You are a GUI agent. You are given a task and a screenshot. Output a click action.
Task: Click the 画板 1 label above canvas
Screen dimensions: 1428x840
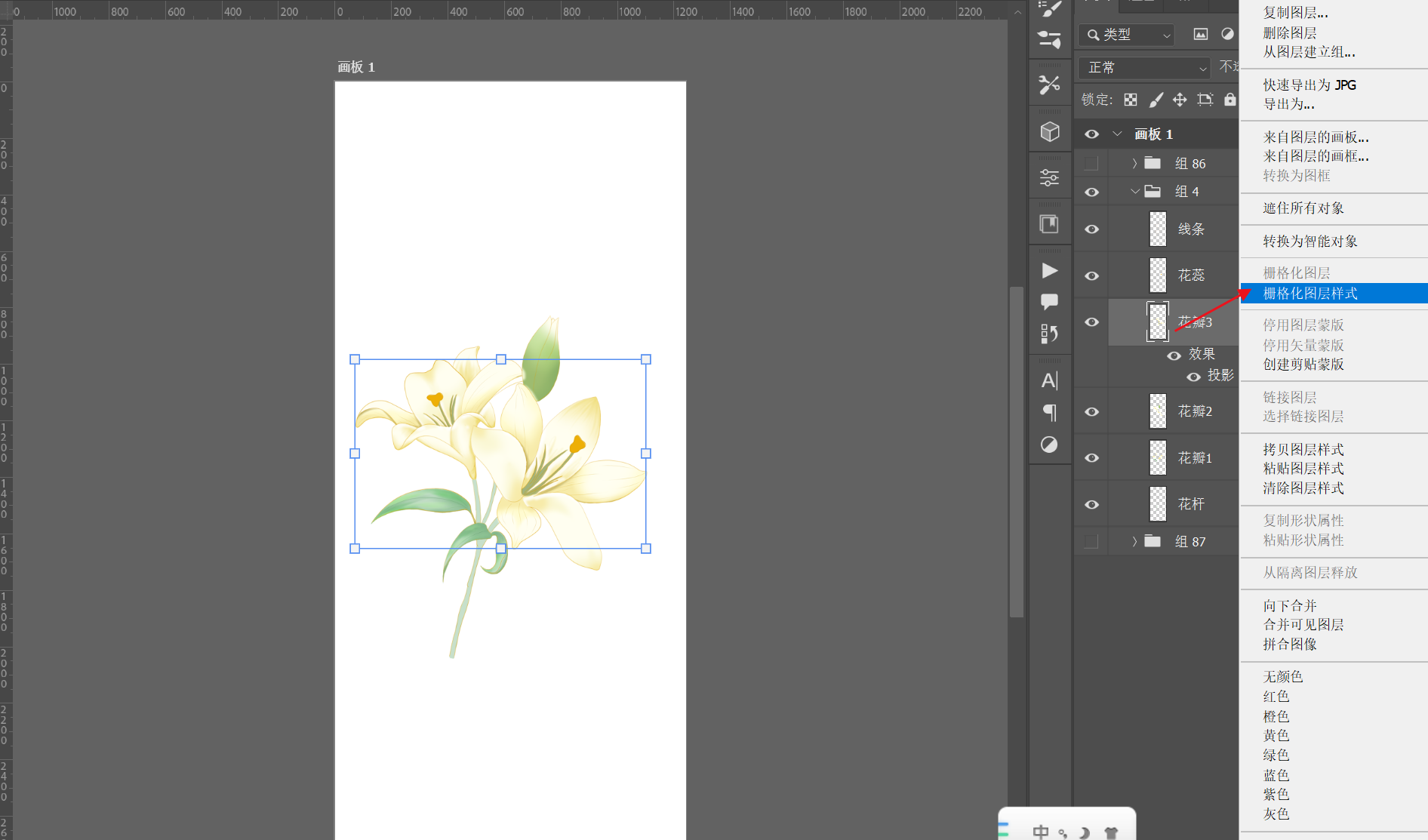click(x=355, y=67)
